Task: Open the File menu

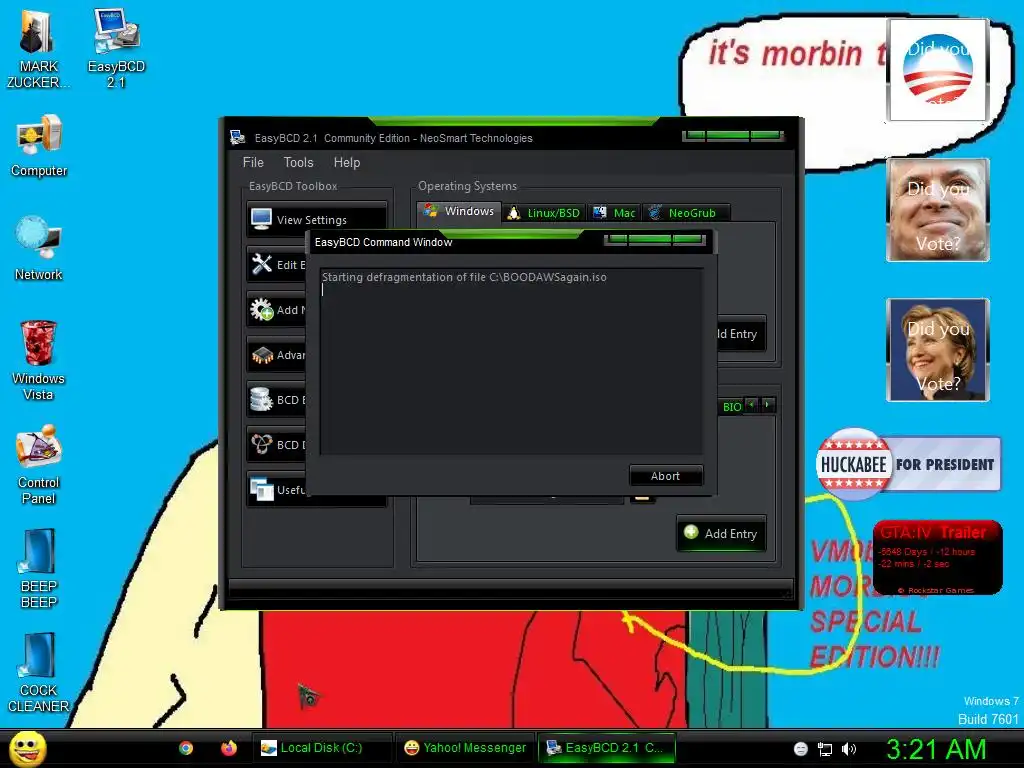Action: (253, 163)
